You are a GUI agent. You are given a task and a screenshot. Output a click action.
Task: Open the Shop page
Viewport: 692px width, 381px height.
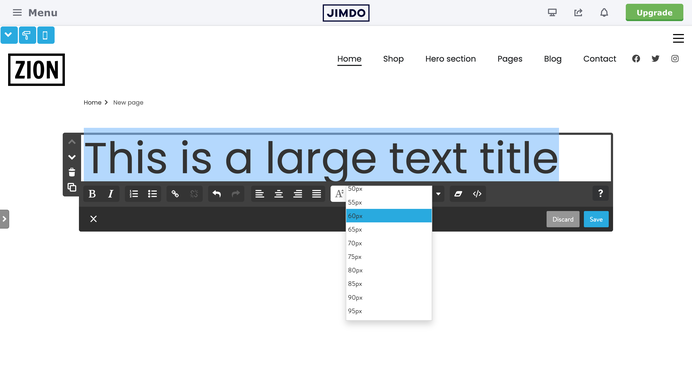[x=393, y=59]
